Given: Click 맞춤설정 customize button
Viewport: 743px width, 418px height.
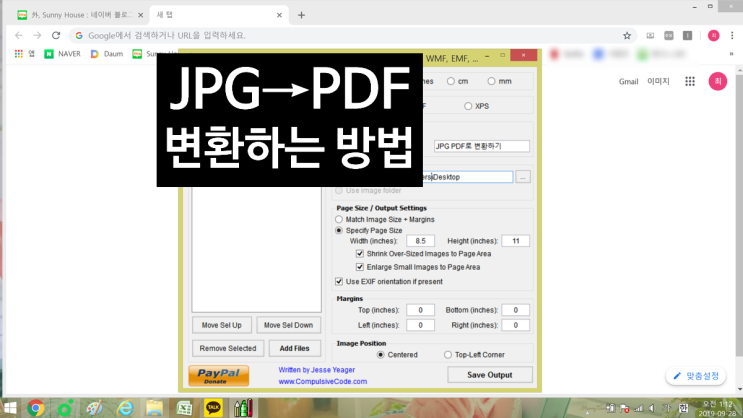Looking at the screenshot, I should 696,376.
